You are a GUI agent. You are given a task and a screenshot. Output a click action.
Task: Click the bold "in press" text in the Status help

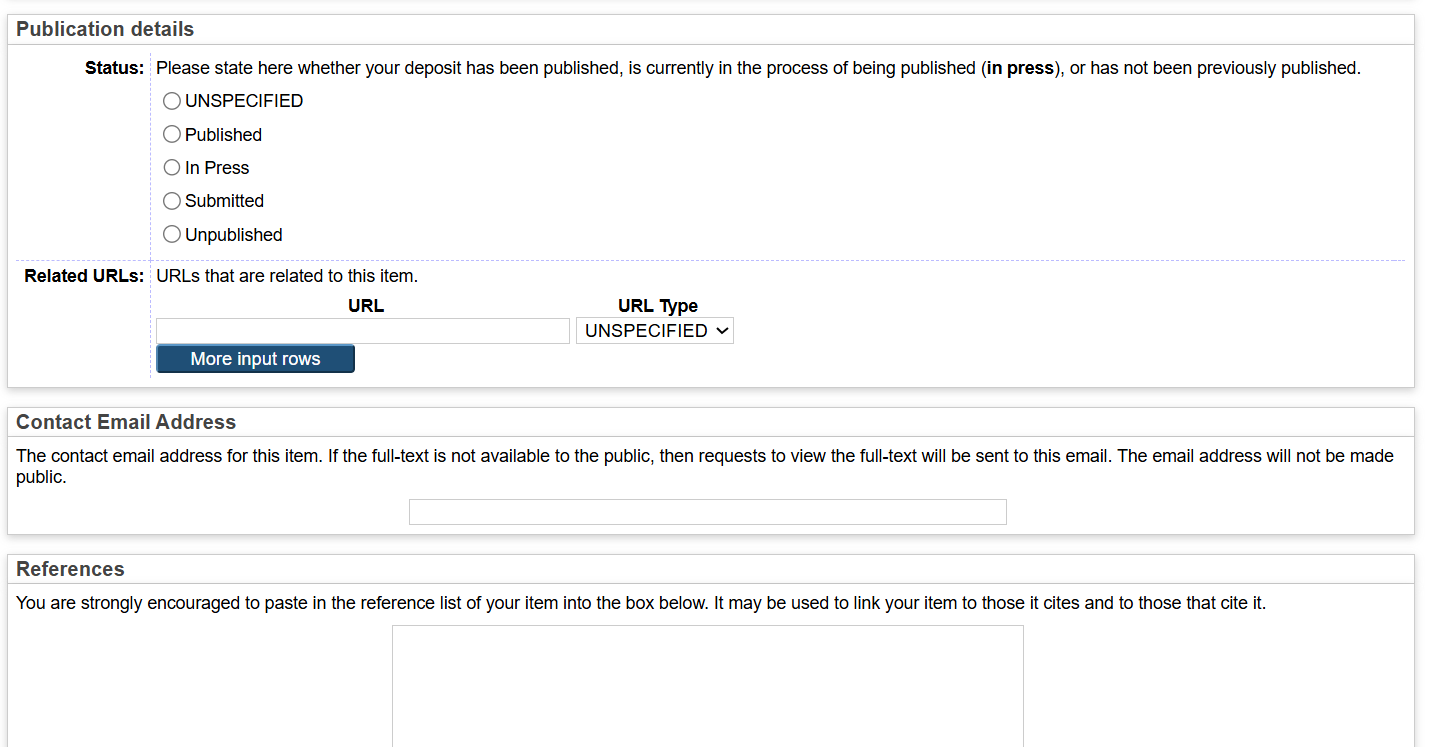pyautogui.click(x=1020, y=69)
